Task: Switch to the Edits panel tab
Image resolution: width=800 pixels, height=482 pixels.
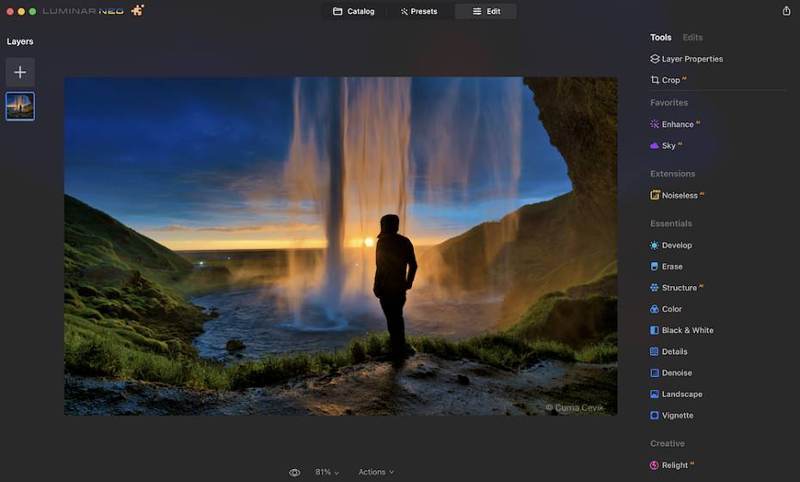Action: pos(692,37)
